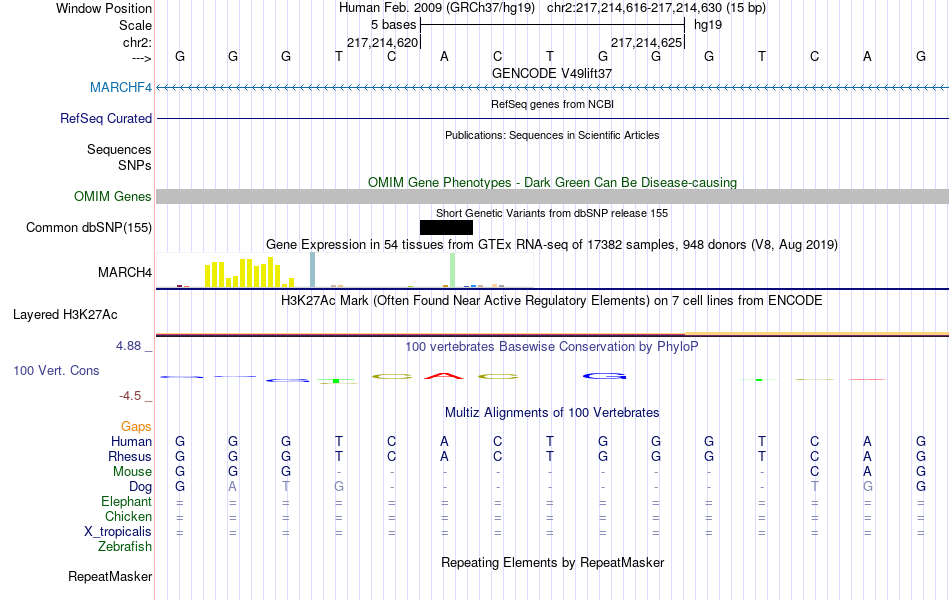Click 100 vertebrates Basewise Conservation by PhyloP title
This screenshot has width=950, height=600.
tap(552, 347)
